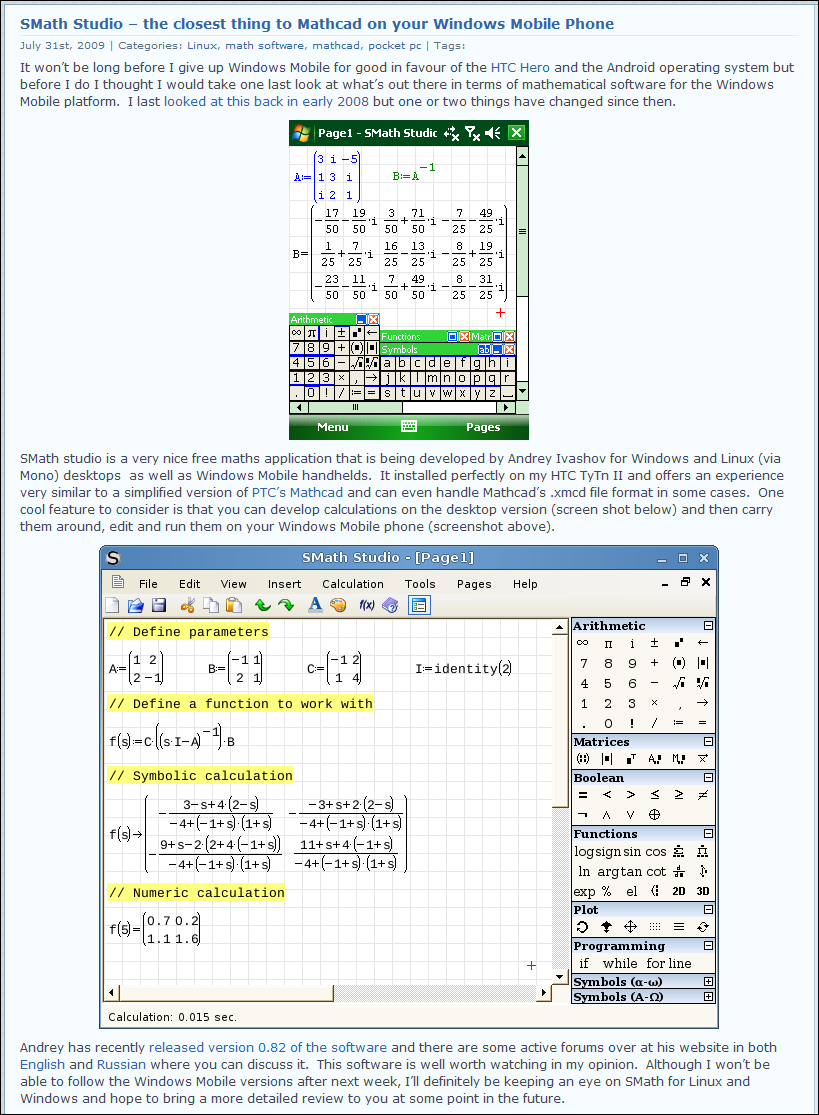Insert the infinity symbol from Arithmetic panel
The height and width of the screenshot is (1115, 819).
[x=583, y=643]
